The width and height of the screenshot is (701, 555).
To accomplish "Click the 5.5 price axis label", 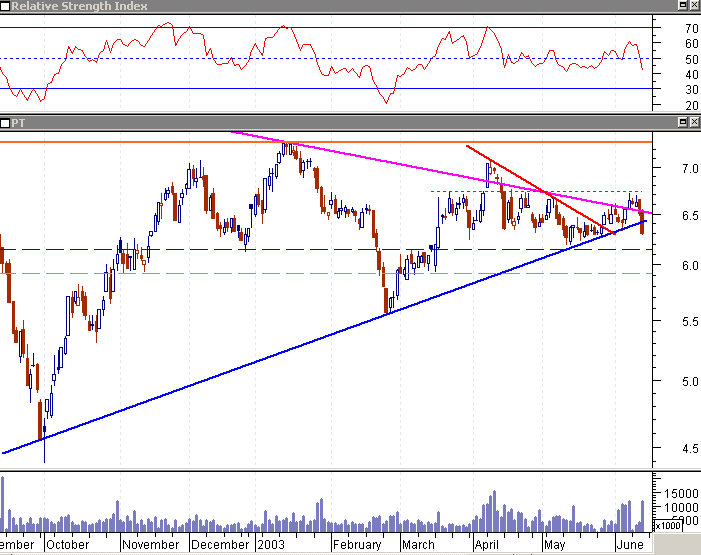I will [x=690, y=322].
